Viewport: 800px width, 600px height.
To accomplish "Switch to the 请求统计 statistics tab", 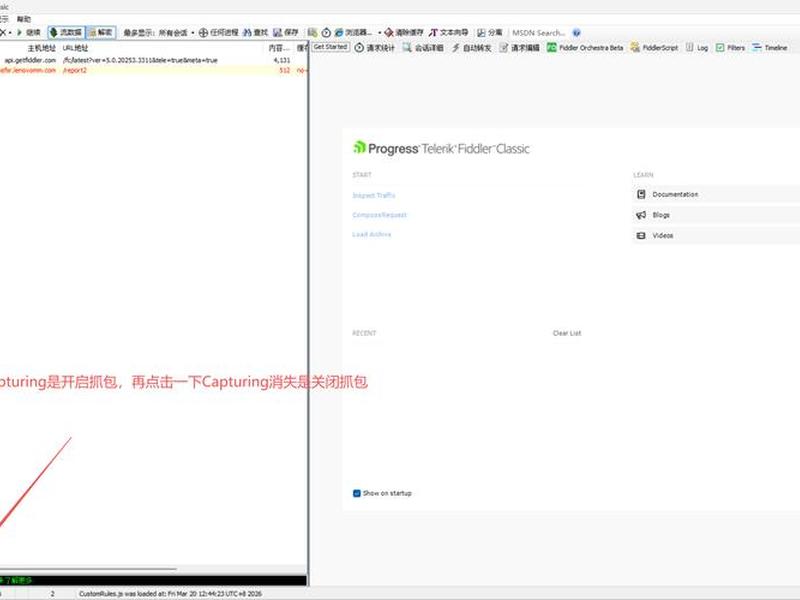I will click(375, 47).
